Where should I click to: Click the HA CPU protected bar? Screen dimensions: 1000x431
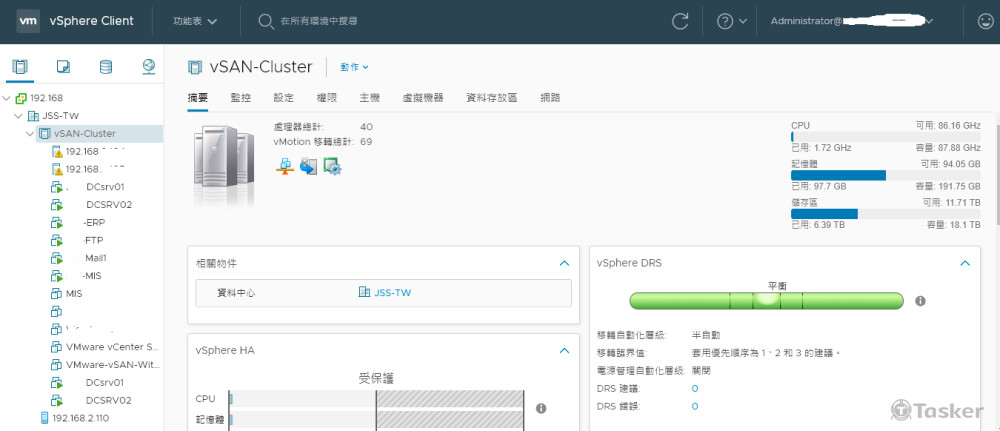tap(376, 399)
